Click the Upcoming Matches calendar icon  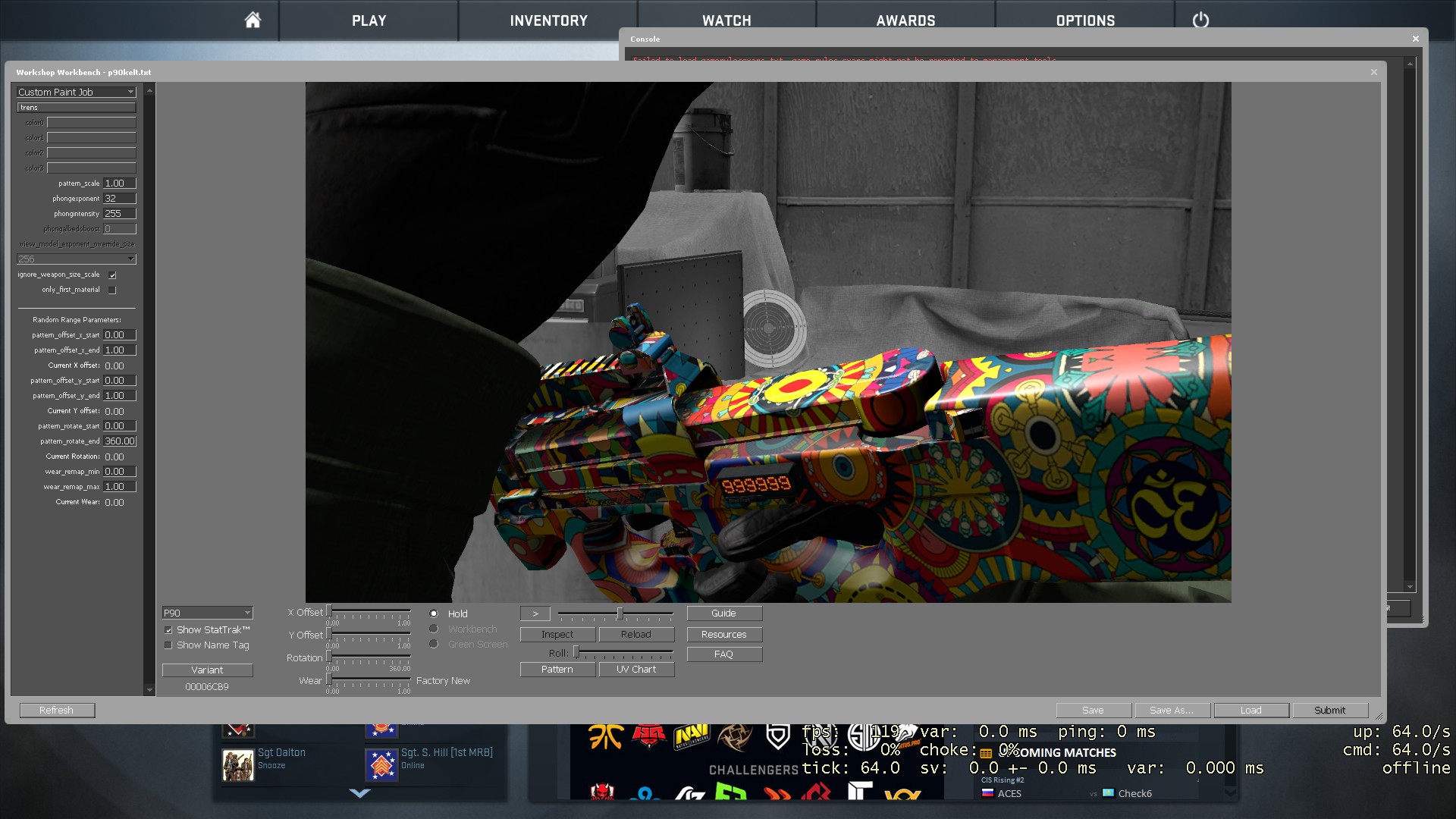click(986, 753)
